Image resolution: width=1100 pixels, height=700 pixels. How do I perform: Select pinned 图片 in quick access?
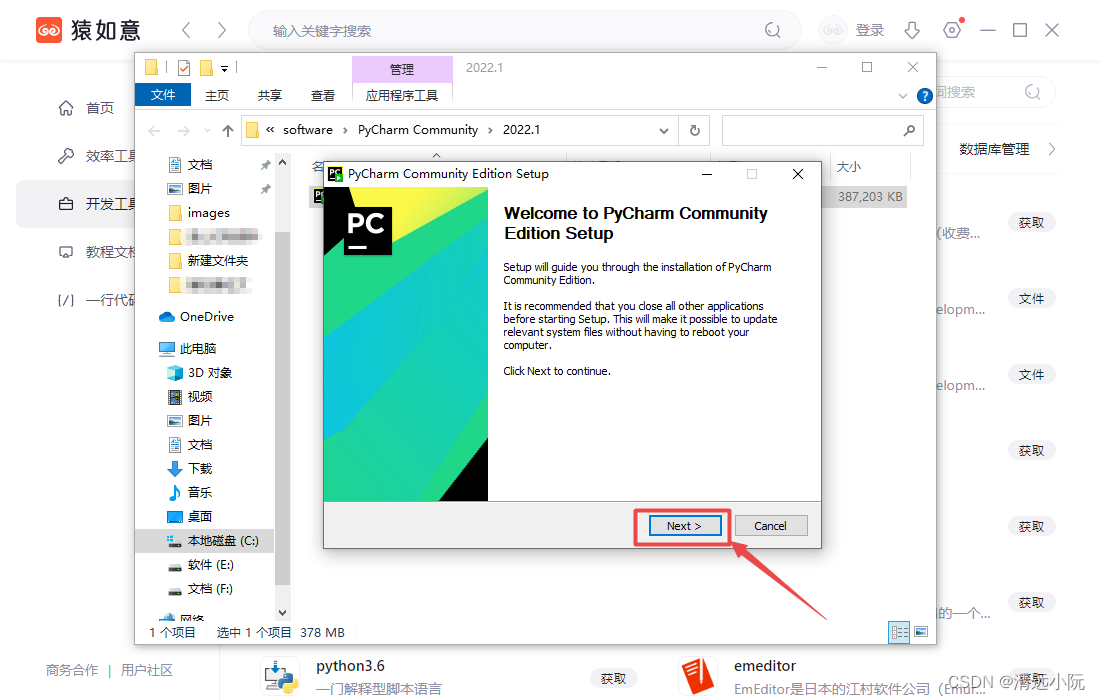[200, 189]
